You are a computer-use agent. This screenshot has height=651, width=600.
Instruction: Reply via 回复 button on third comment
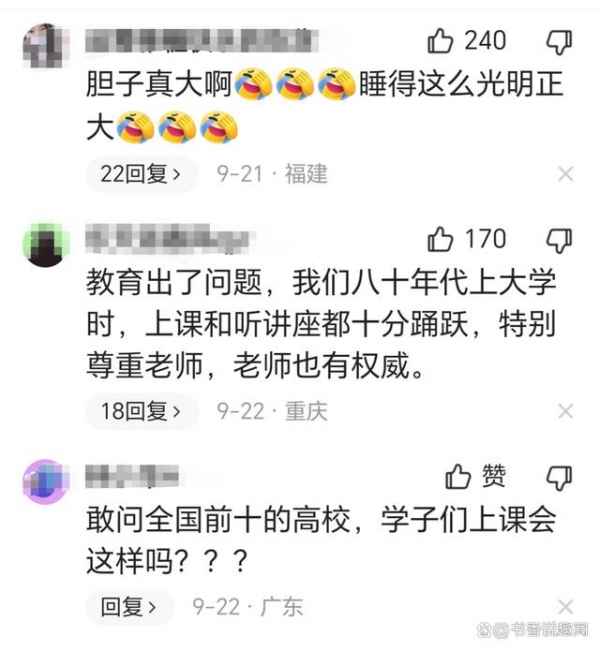click(129, 607)
